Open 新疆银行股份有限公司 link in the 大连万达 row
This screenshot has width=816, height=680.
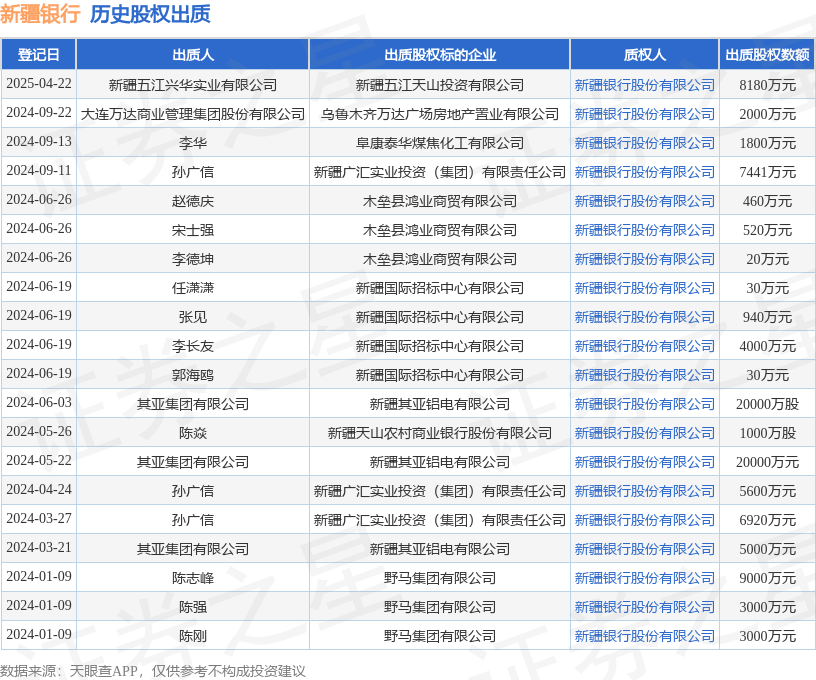coord(644,114)
